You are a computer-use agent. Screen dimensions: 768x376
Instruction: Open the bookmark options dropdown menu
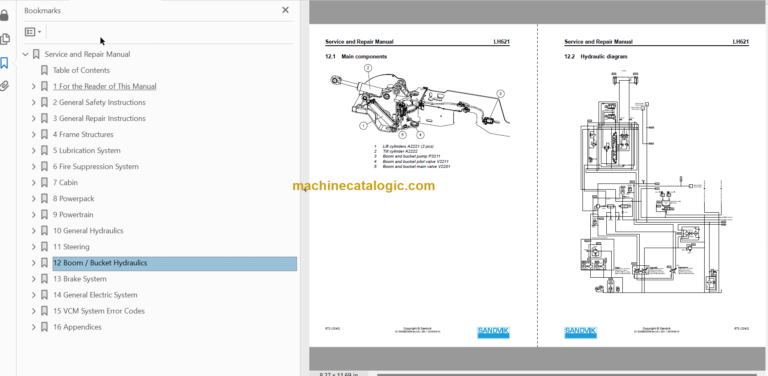(33, 32)
